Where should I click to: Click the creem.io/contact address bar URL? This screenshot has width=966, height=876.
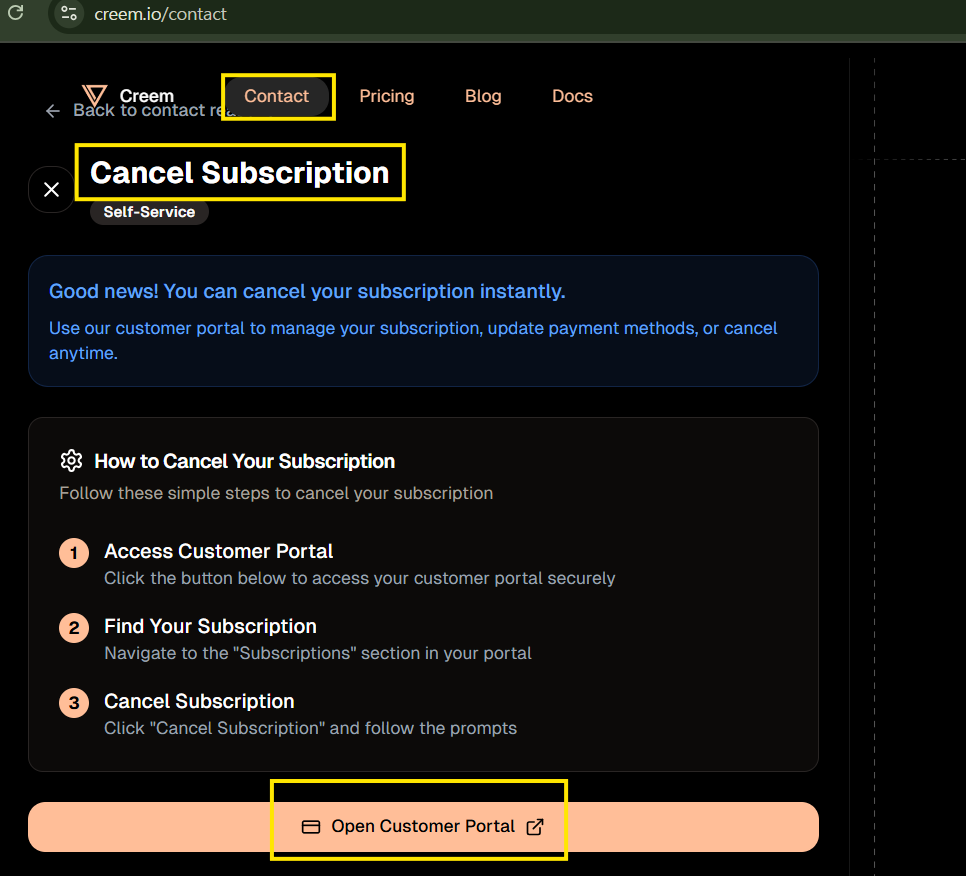point(160,14)
